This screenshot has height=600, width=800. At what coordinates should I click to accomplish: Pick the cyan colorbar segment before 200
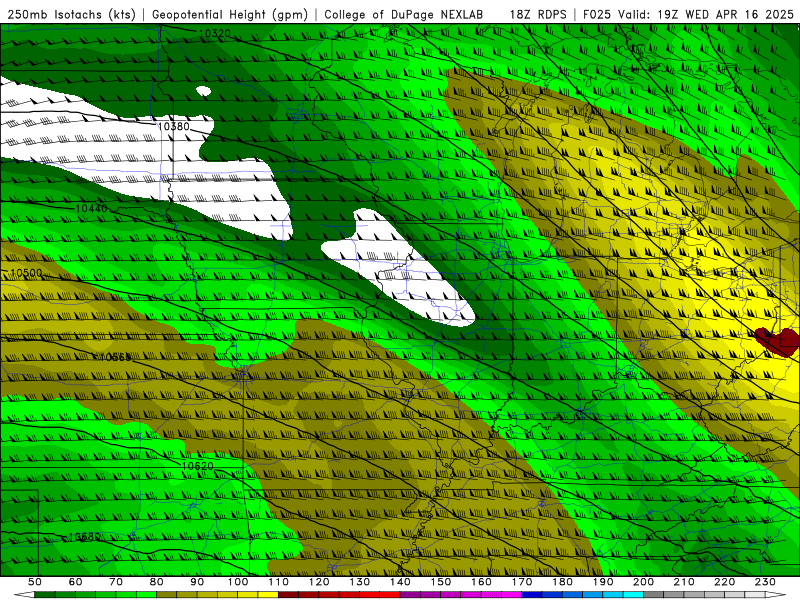pyautogui.click(x=634, y=595)
